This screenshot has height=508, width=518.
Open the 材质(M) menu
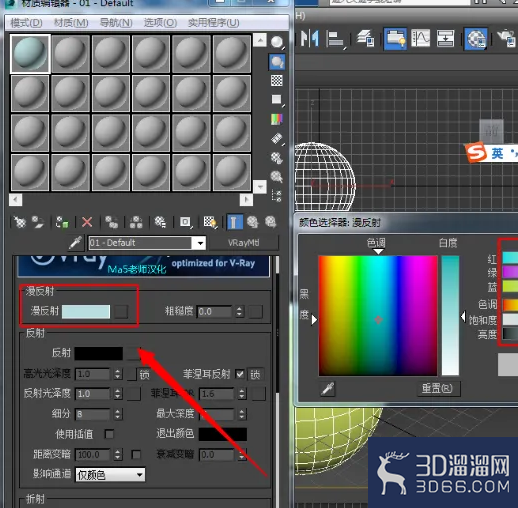[71, 23]
